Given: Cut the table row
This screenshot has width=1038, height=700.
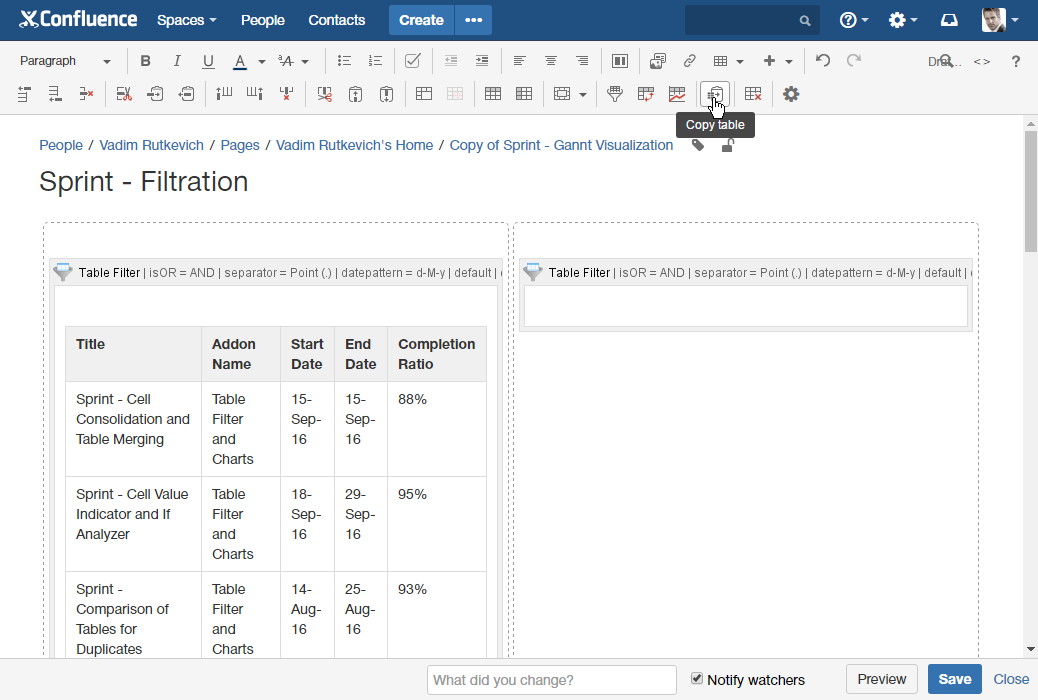Looking at the screenshot, I should click(x=124, y=94).
